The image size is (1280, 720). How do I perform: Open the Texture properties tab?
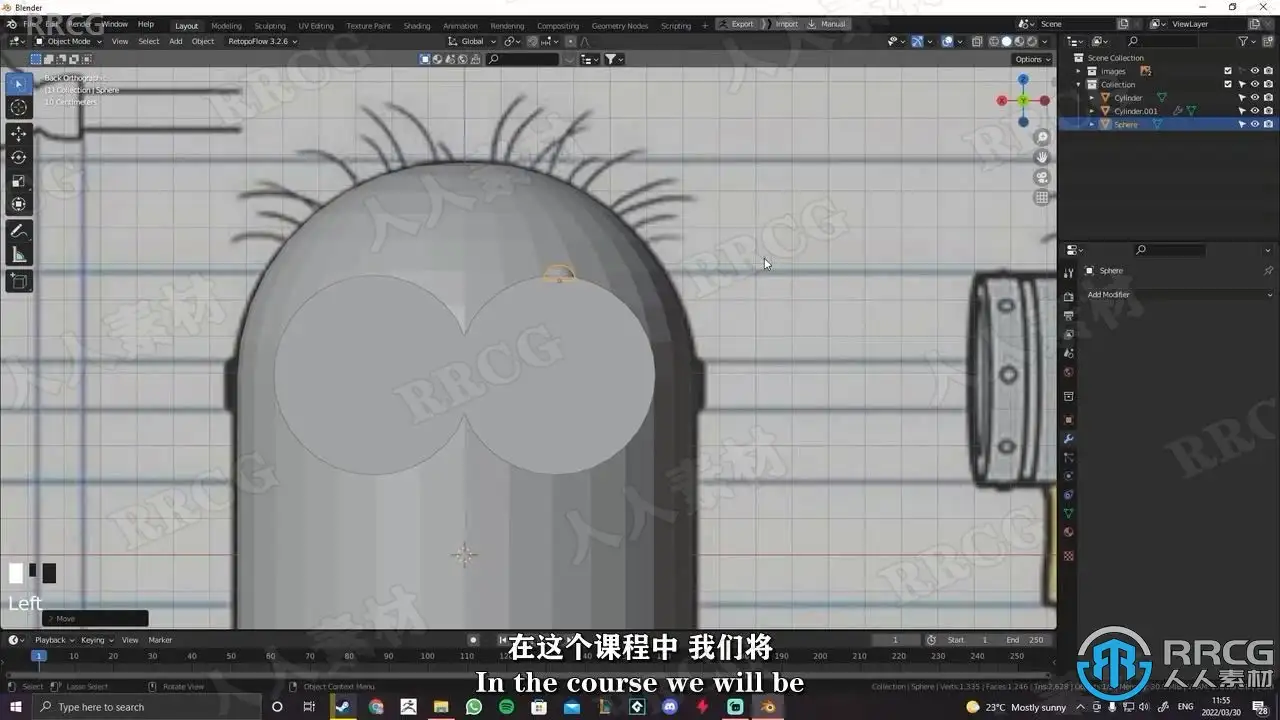click(1068, 555)
